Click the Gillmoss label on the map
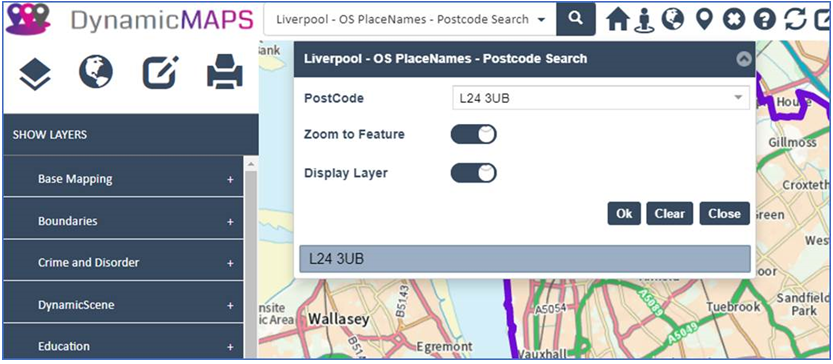 792,142
